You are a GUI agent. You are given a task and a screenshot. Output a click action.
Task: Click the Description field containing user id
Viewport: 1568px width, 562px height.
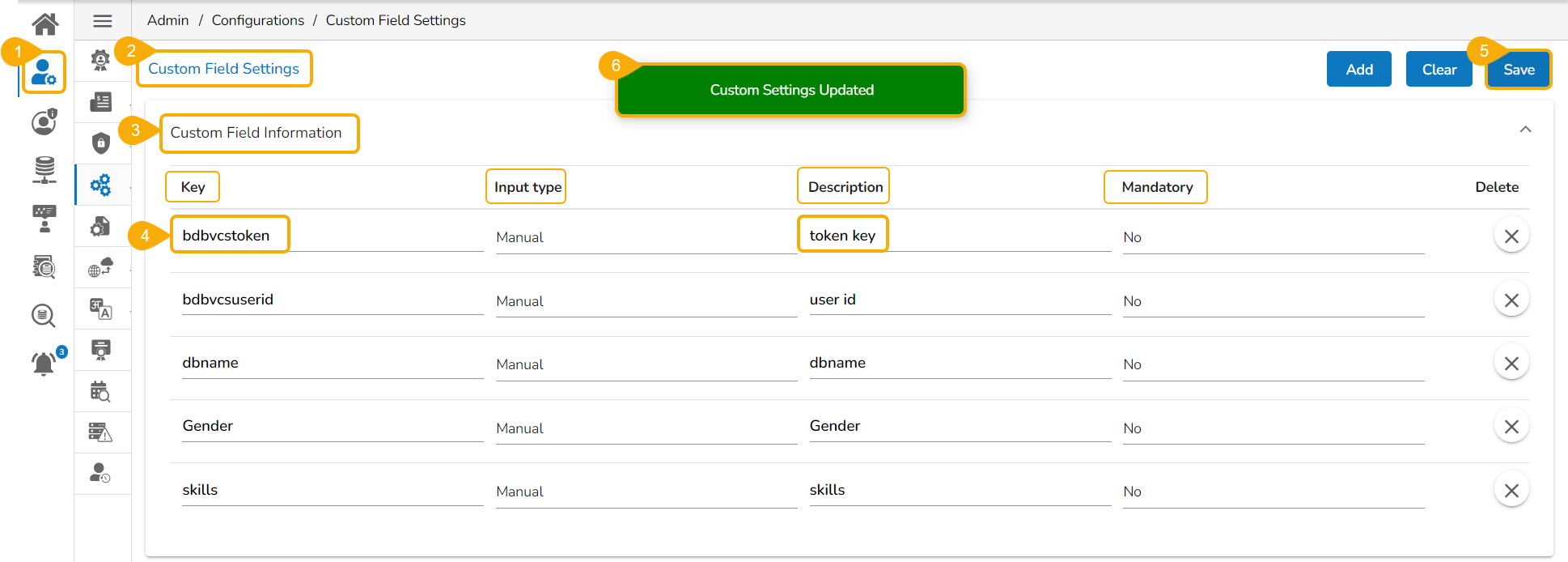[959, 300]
